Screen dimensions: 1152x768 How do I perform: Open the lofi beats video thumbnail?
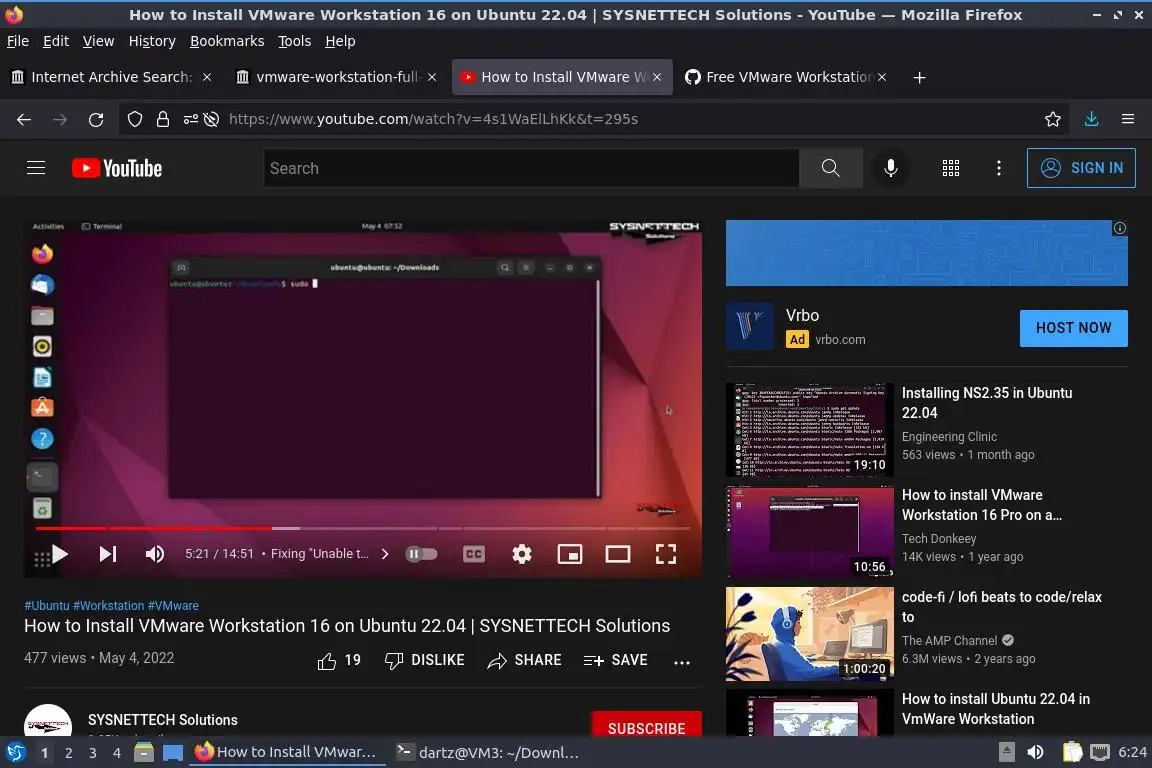pyautogui.click(x=810, y=634)
